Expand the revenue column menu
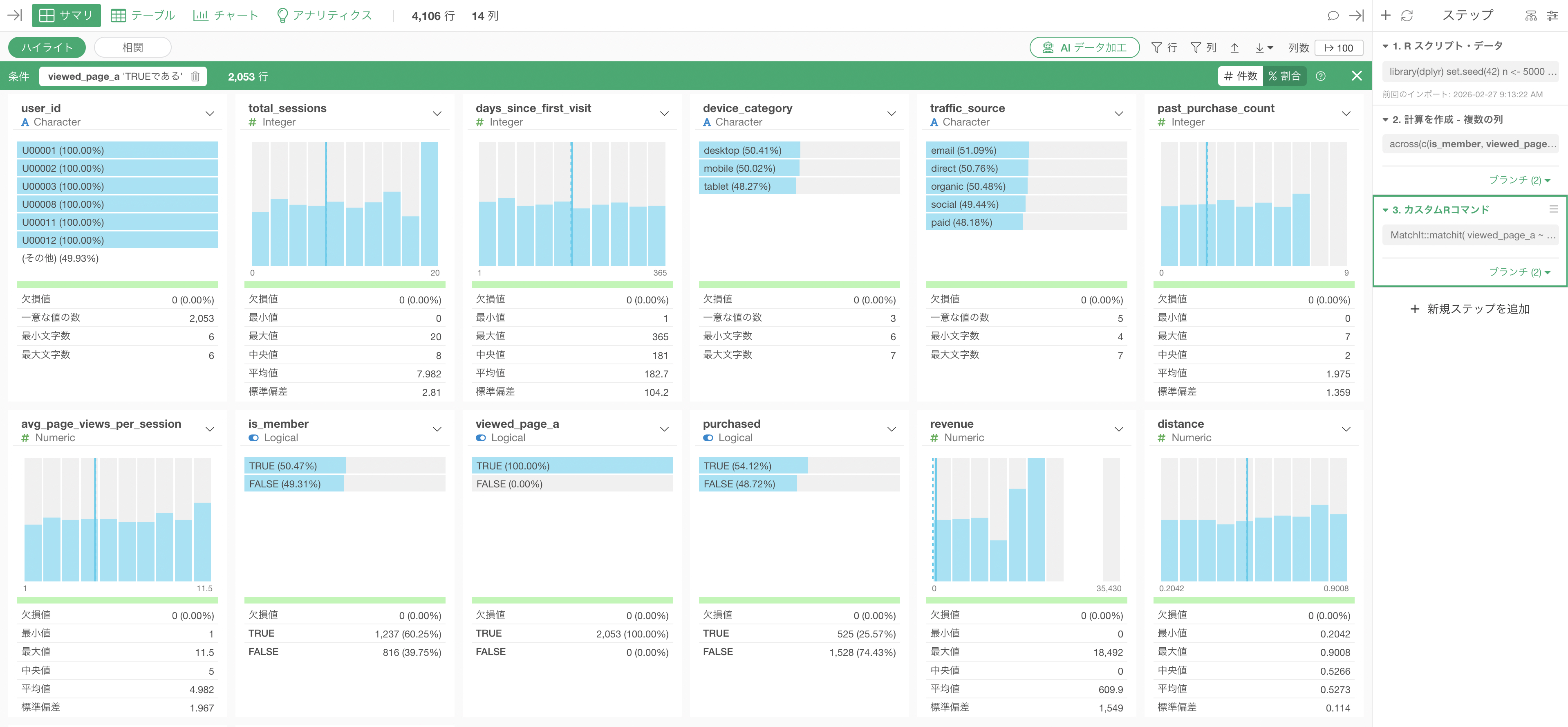Image resolution: width=1568 pixels, height=727 pixels. [x=1118, y=429]
